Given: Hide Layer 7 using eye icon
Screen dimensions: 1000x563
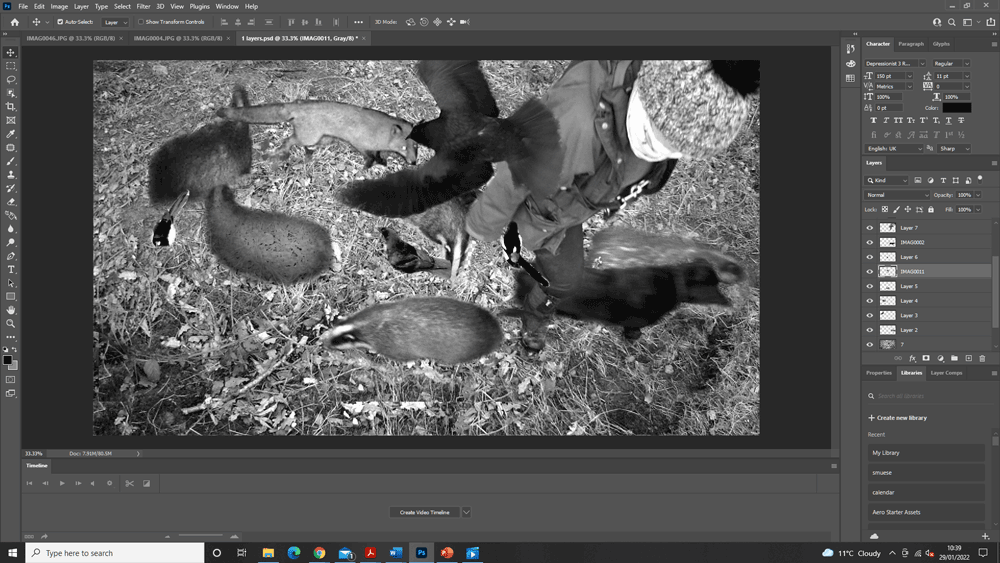Looking at the screenshot, I should click(x=869, y=228).
